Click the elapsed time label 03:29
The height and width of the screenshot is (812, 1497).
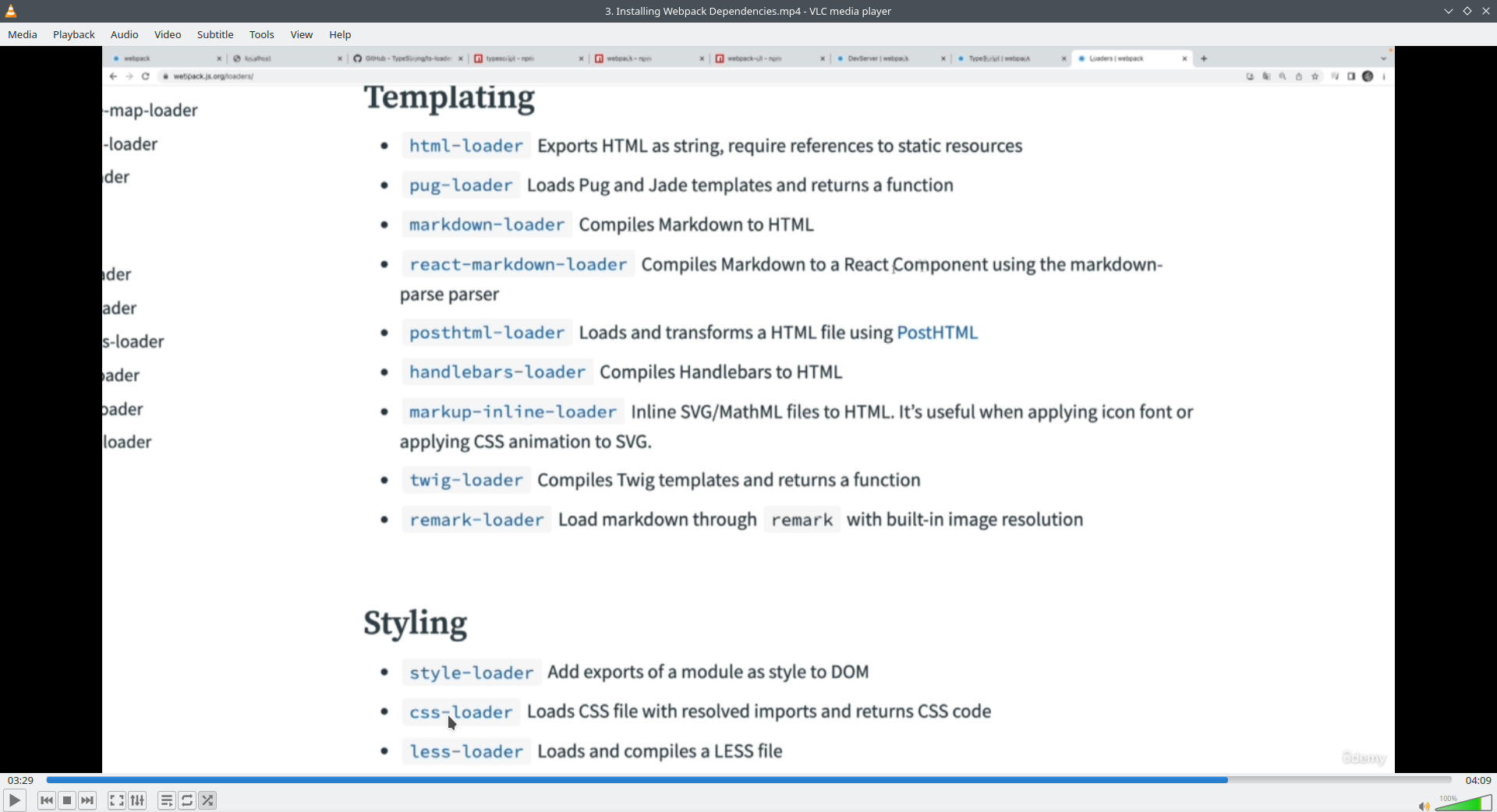coord(21,780)
